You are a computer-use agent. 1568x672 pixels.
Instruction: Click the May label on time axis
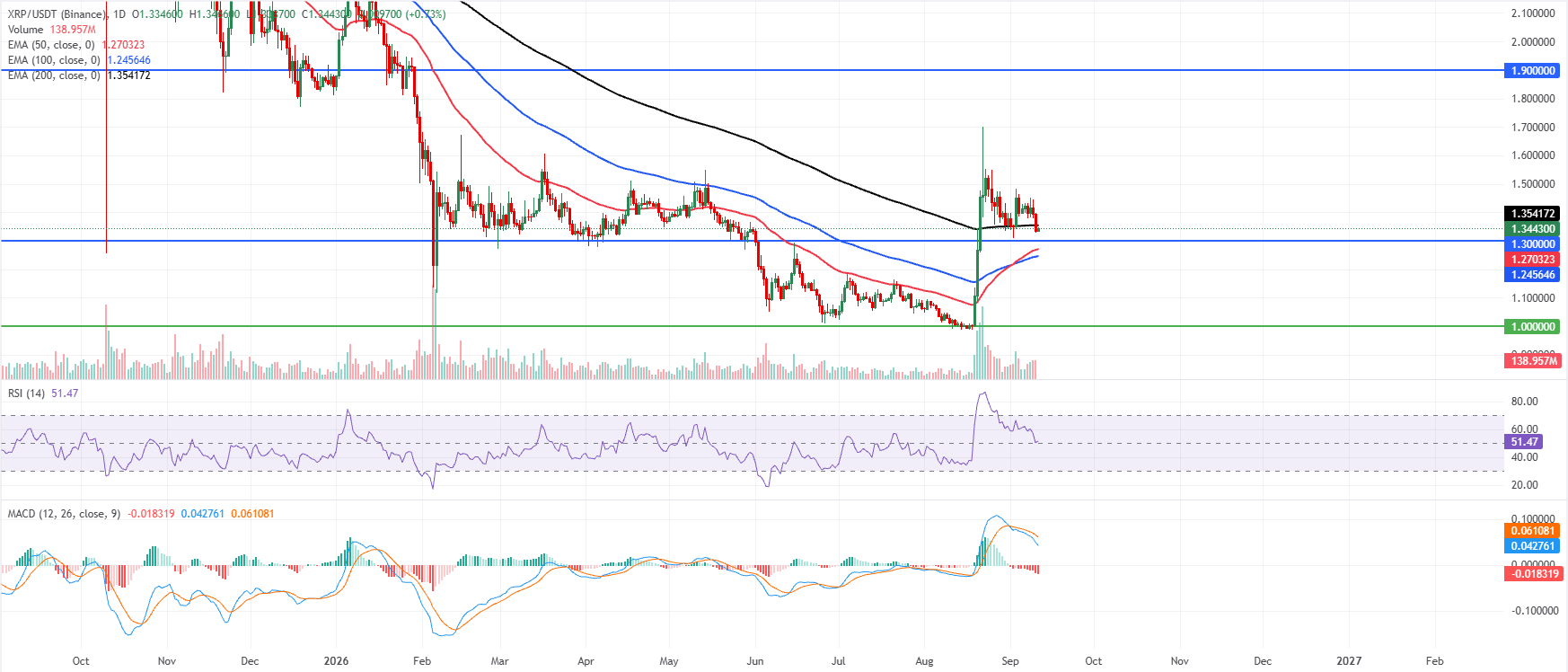point(669,661)
